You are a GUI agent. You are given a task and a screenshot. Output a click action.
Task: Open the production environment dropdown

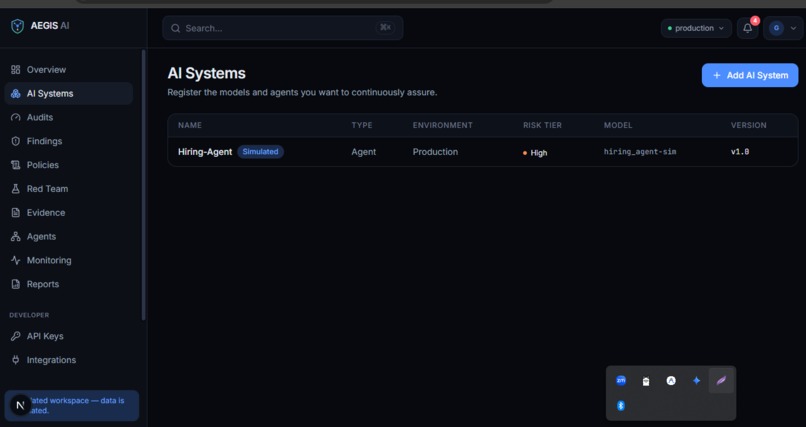[x=696, y=28]
